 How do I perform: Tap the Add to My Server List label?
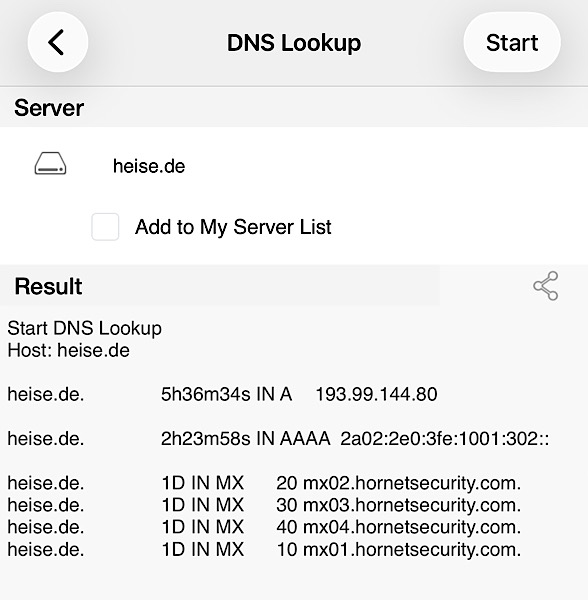233,227
